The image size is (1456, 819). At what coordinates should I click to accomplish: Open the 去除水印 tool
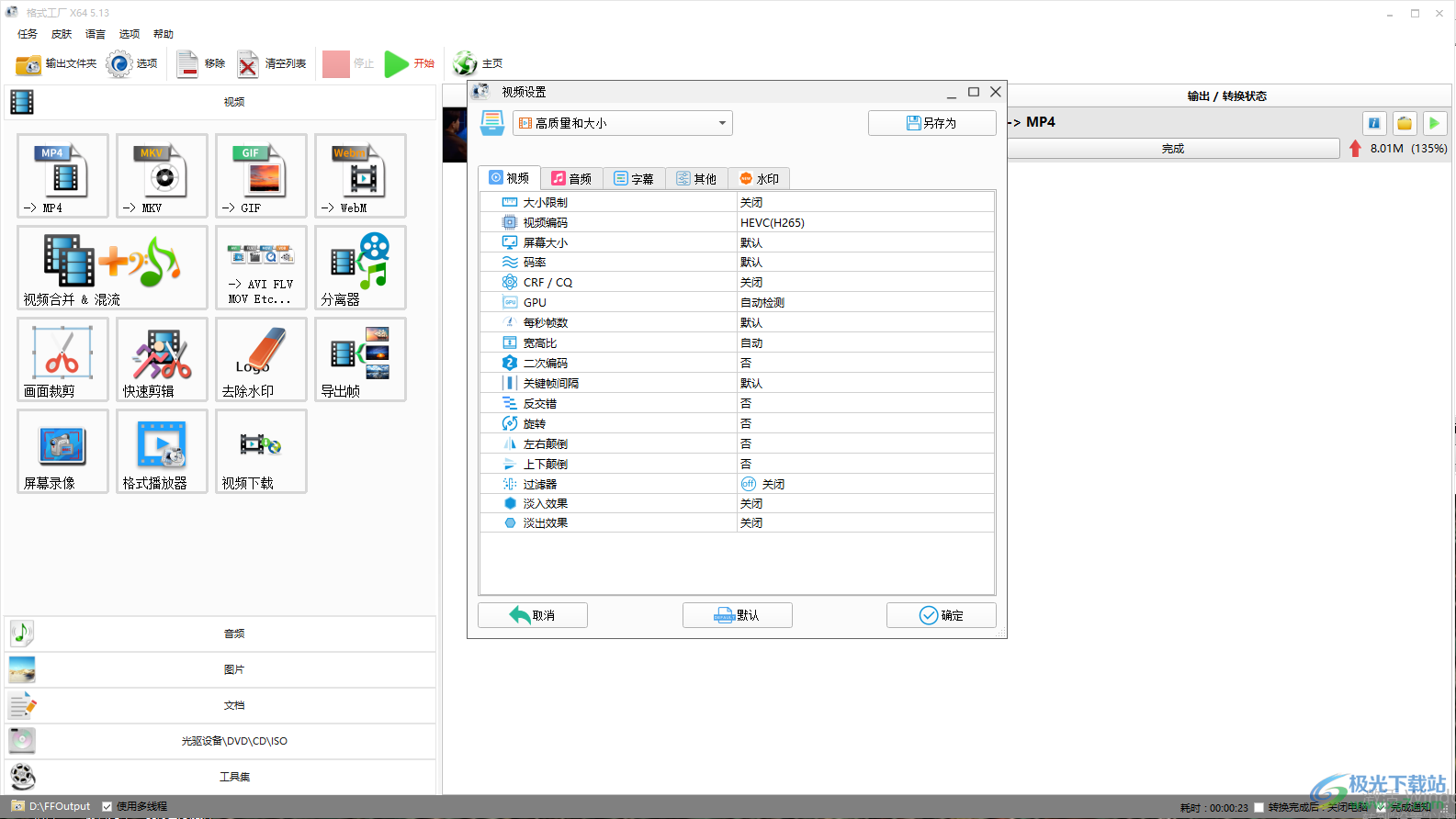pos(261,359)
